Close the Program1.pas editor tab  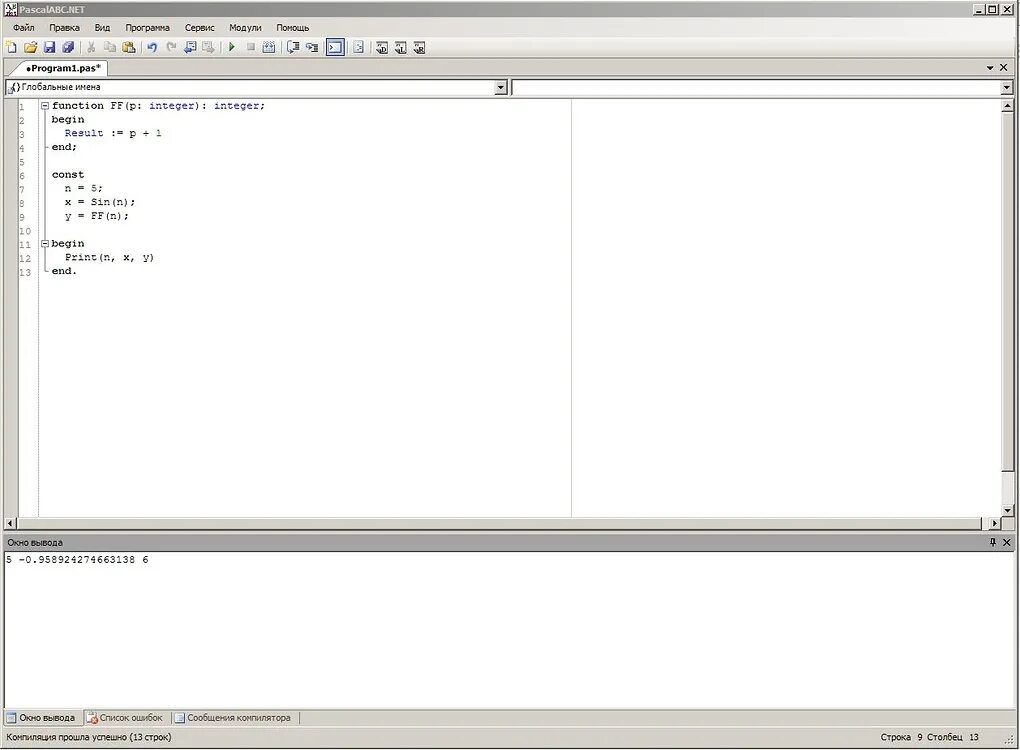[x=1004, y=68]
